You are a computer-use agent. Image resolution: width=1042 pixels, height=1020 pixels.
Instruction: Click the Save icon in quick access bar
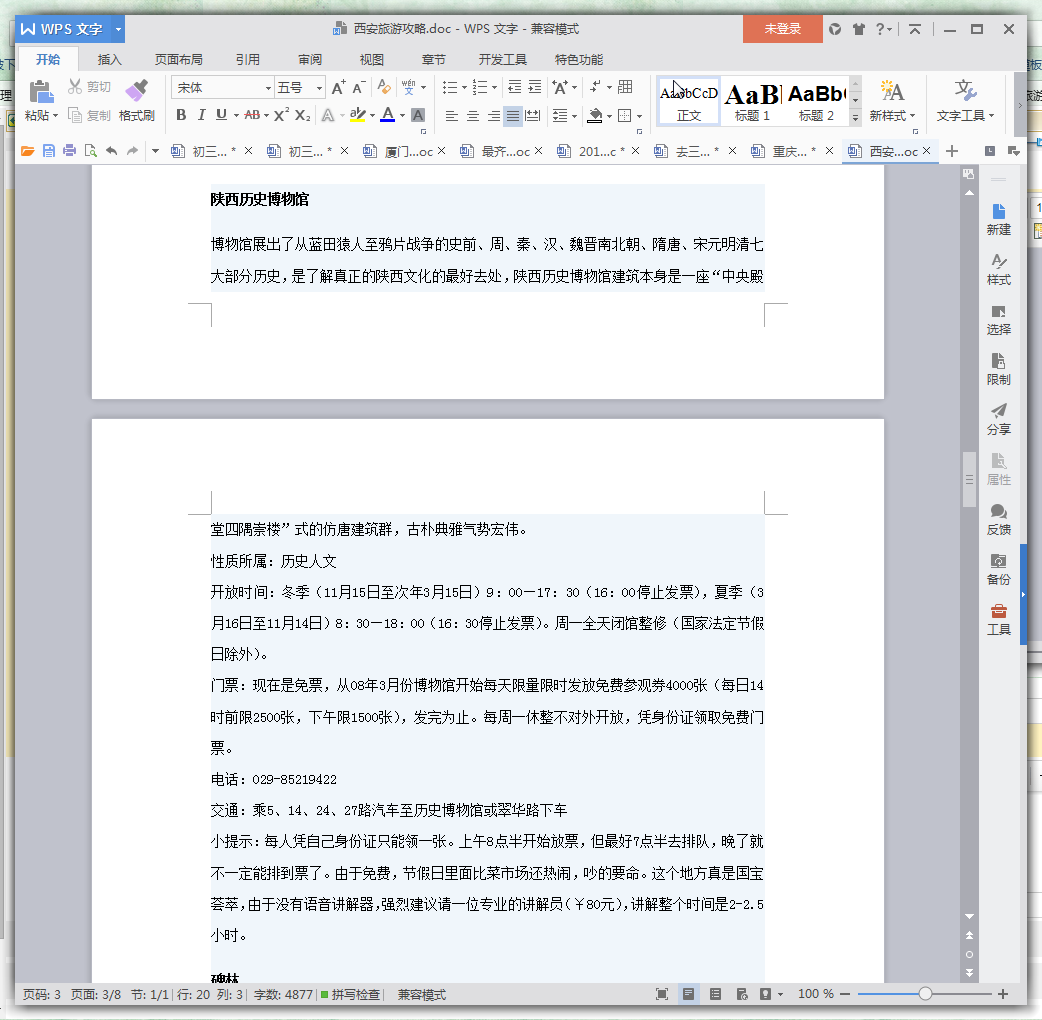pyautogui.click(x=48, y=151)
